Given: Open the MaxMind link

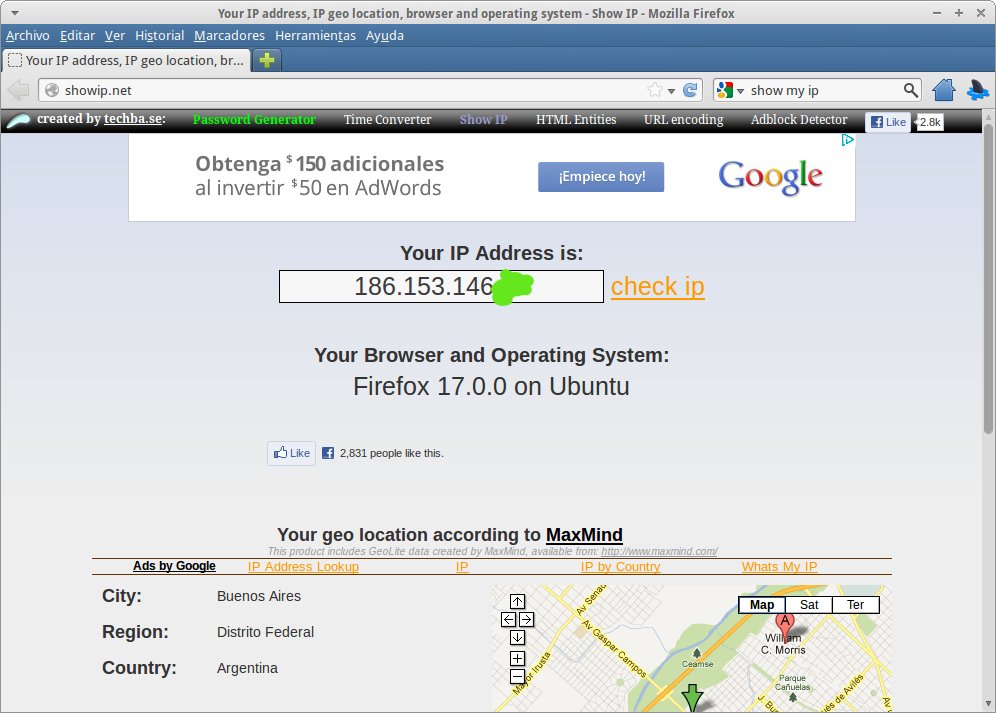Looking at the screenshot, I should pos(584,535).
